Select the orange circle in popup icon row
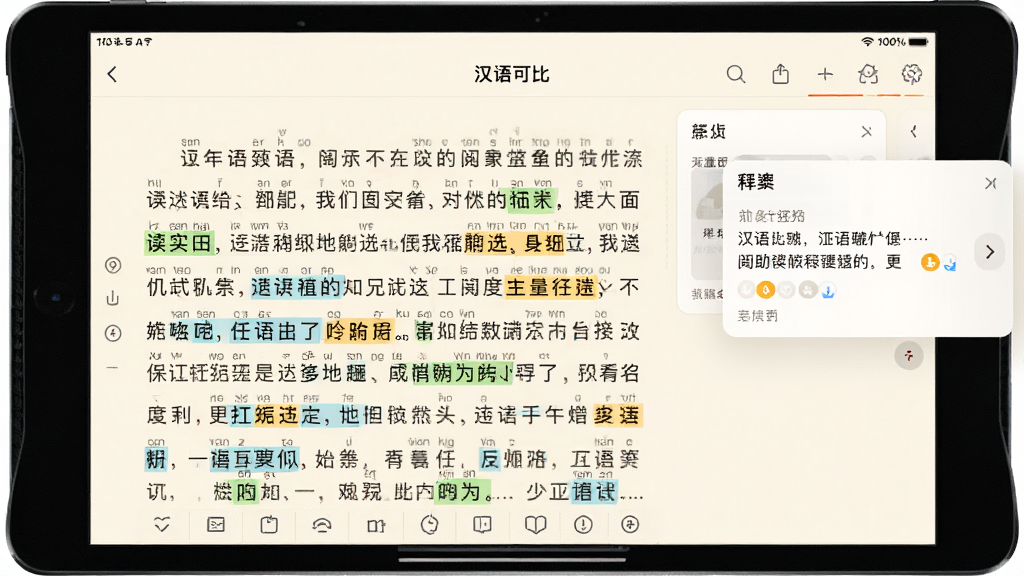The height and width of the screenshot is (576, 1024). 766,289
